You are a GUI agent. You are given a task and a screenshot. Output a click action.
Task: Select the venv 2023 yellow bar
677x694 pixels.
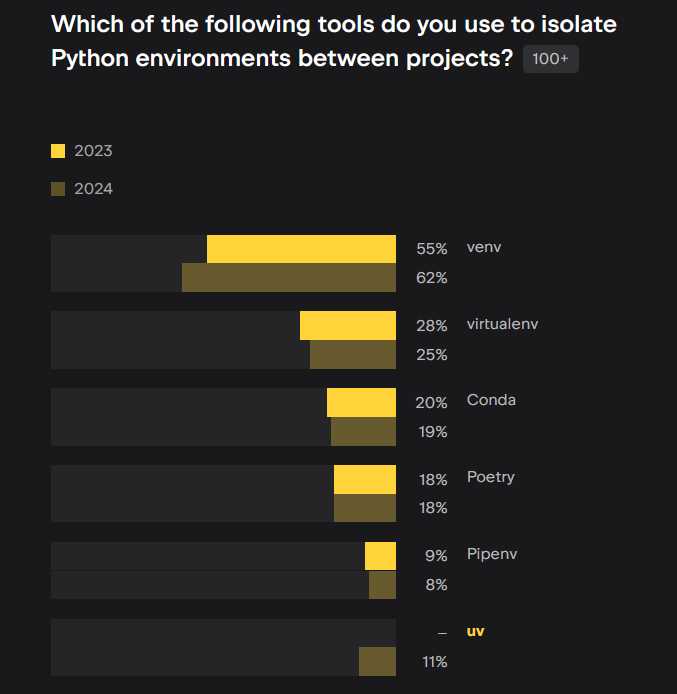click(301, 249)
